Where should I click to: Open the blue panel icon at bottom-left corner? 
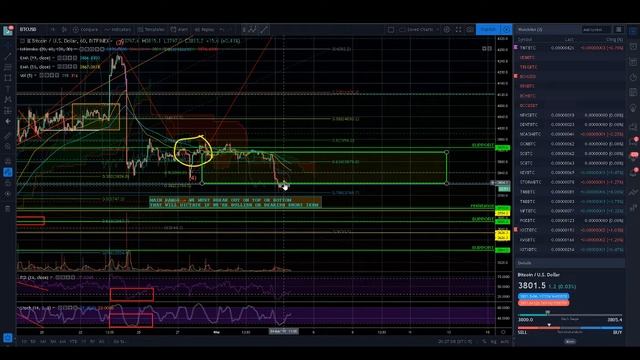point(8,338)
